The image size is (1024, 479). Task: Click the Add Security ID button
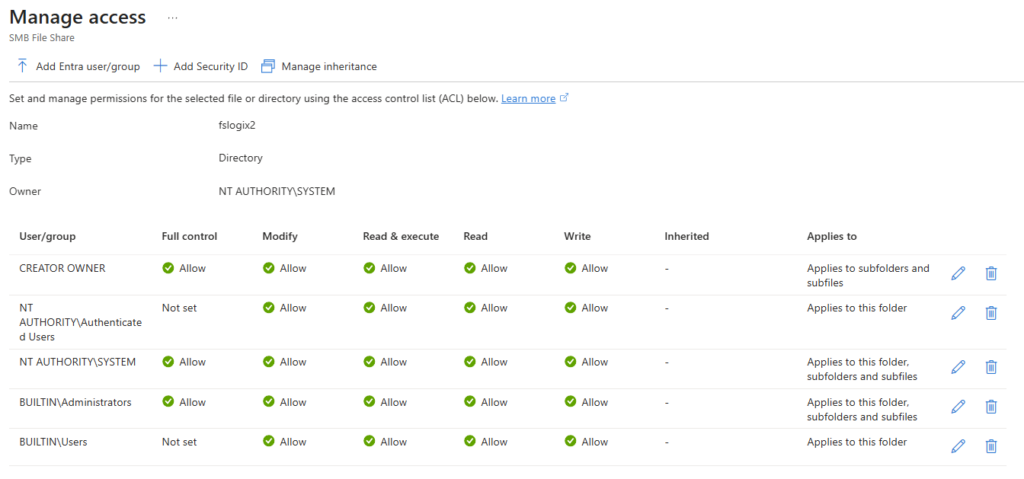[200, 66]
